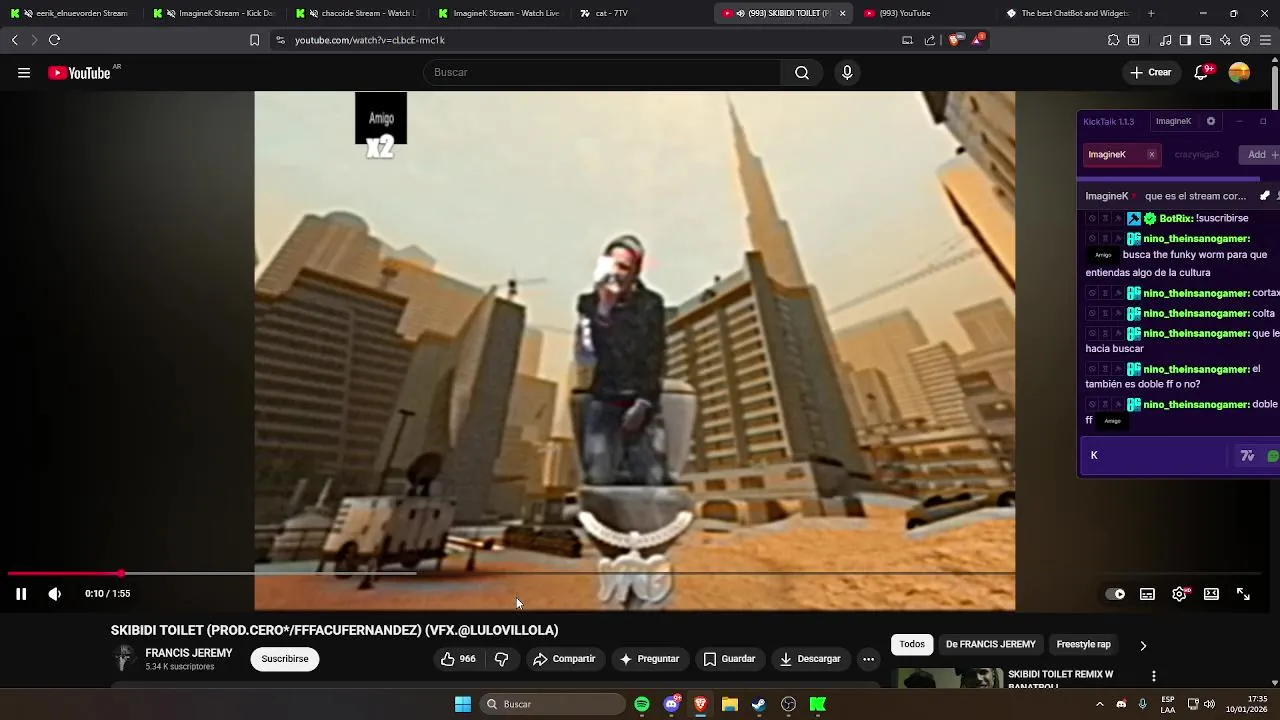Focus the YouTube Buscar search field
This screenshot has width=1280, height=720.
point(603,72)
